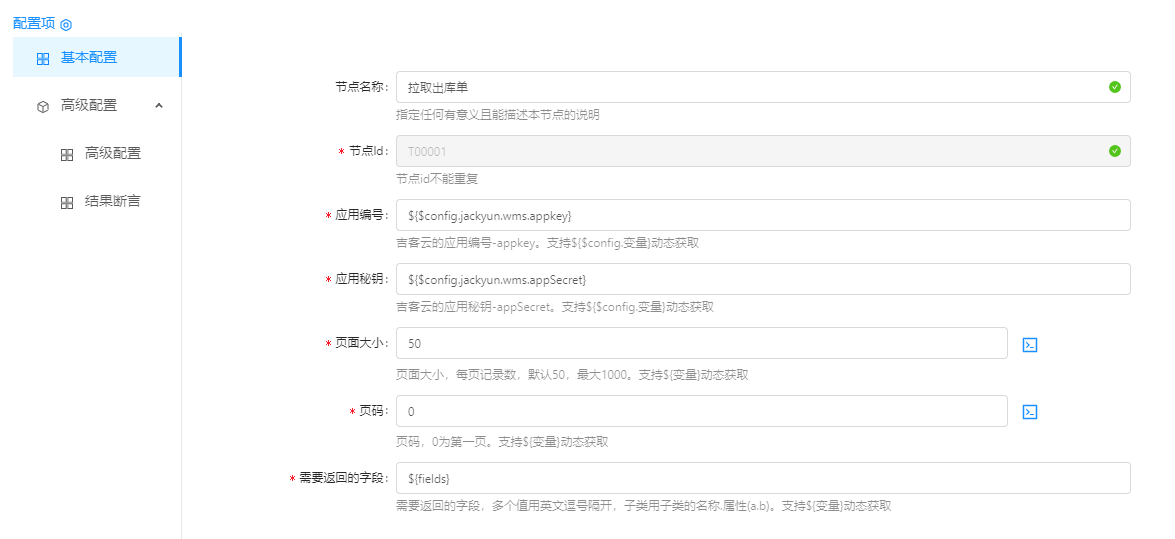
Task: Open expression editor icon for 页面大小
Action: tap(1029, 344)
